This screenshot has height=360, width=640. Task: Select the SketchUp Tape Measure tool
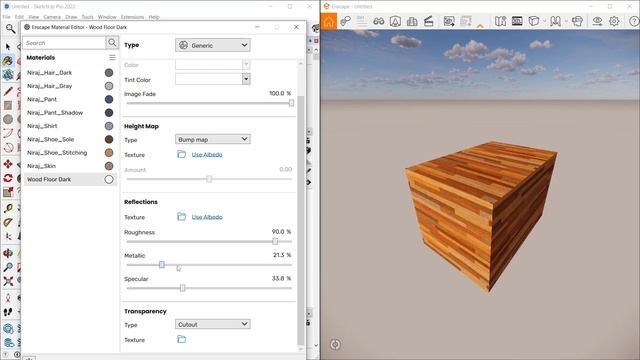click(8, 209)
